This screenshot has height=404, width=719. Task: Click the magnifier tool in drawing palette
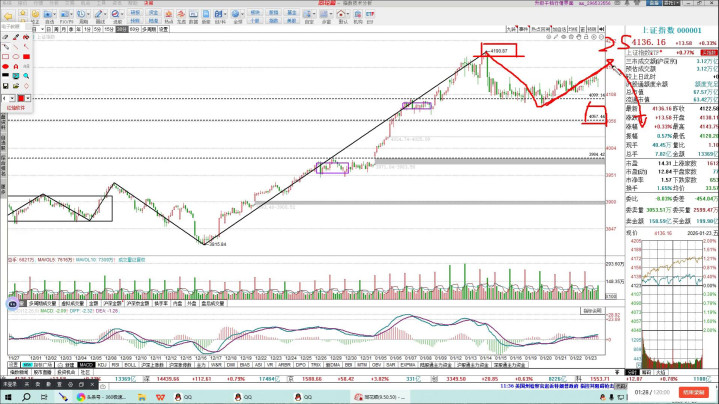26,76
